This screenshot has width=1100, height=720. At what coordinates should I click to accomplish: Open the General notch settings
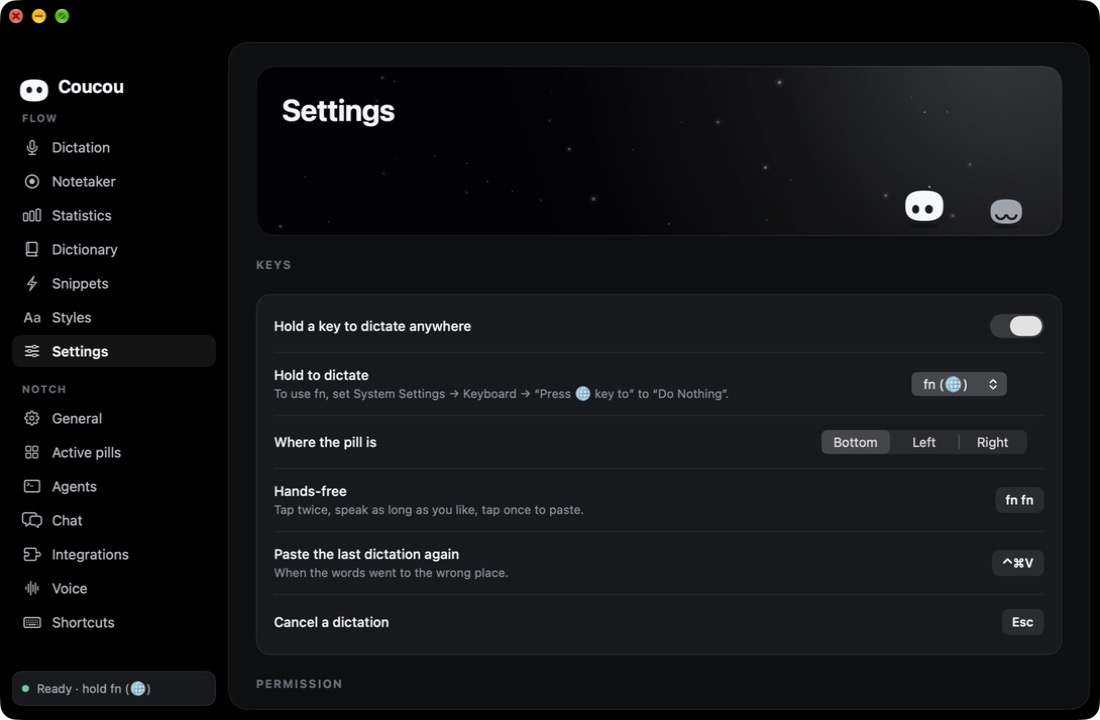coord(114,418)
